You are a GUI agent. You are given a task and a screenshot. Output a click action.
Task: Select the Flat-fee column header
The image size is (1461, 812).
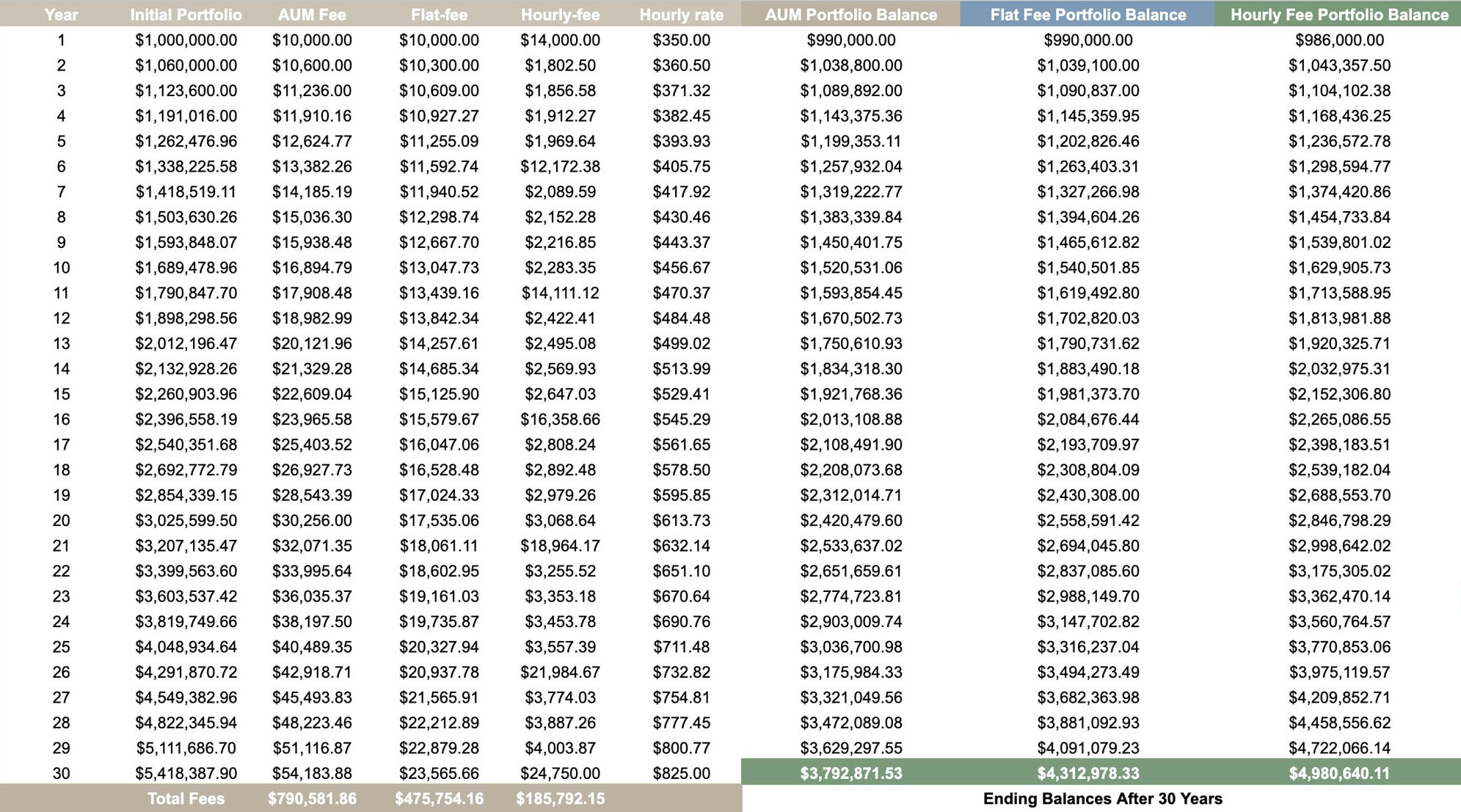point(439,15)
